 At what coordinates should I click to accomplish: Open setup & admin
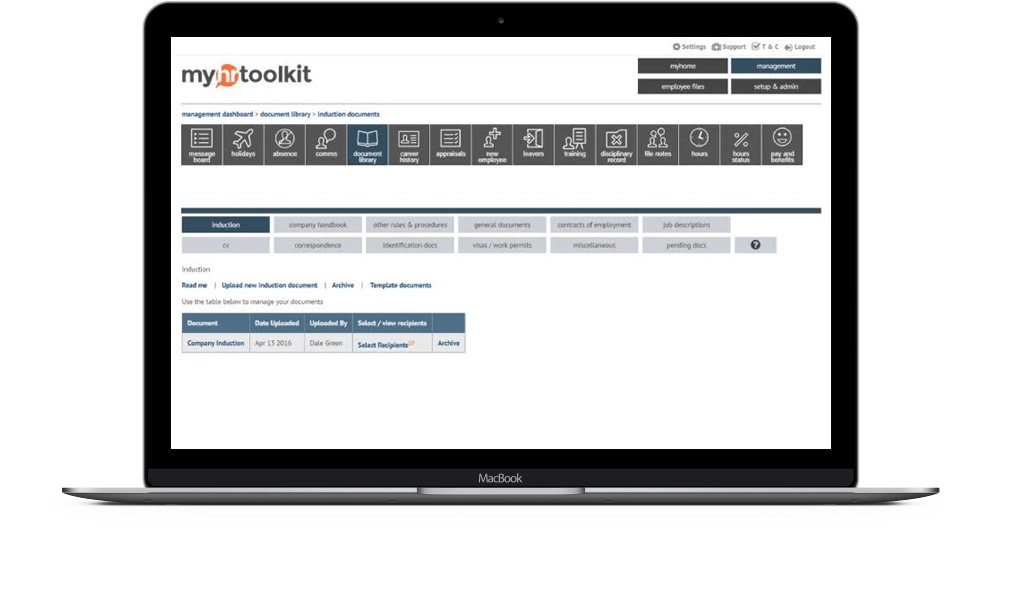(777, 86)
